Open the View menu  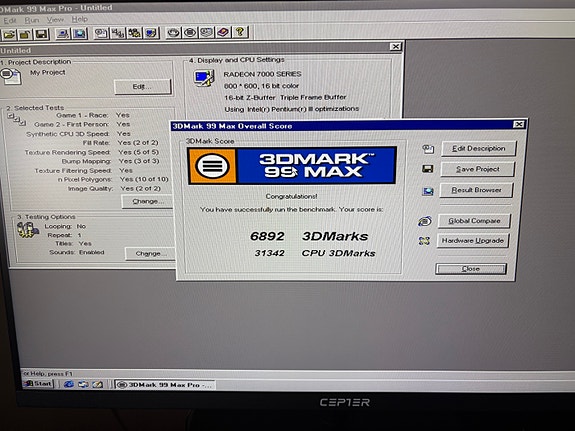pos(55,19)
